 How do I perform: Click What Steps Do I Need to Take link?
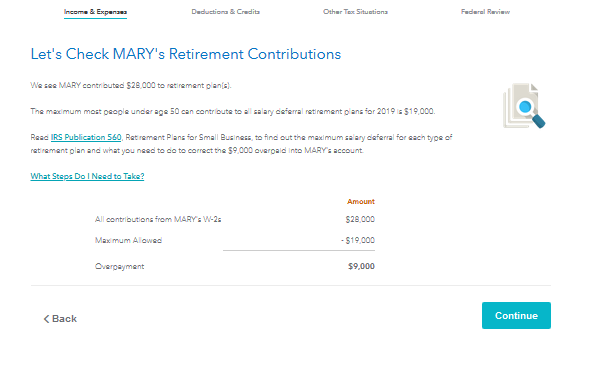pyautogui.click(x=87, y=176)
